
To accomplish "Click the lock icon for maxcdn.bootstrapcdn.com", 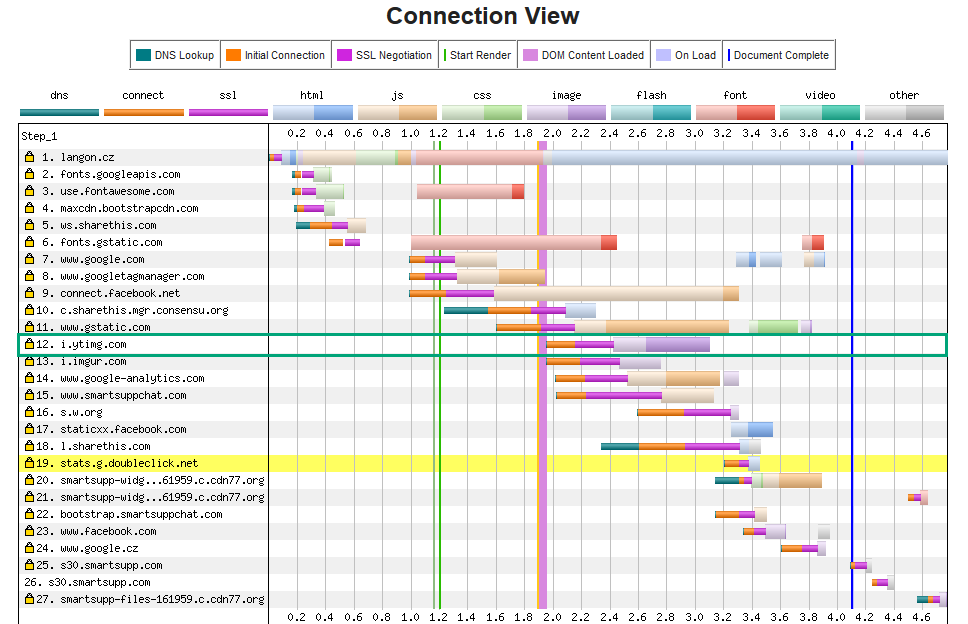I will [29, 208].
